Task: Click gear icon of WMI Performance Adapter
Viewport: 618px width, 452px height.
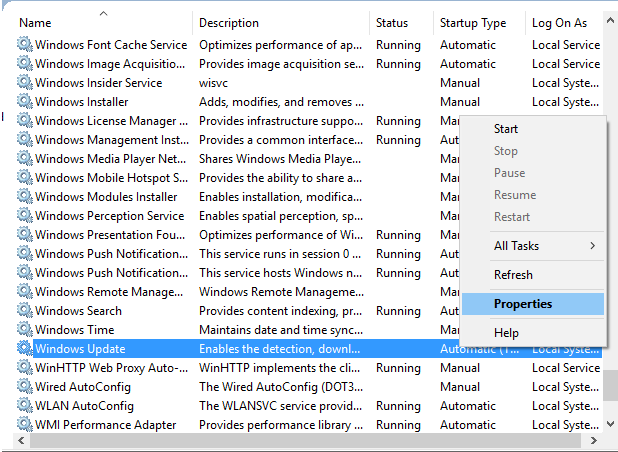Action: (x=25, y=424)
